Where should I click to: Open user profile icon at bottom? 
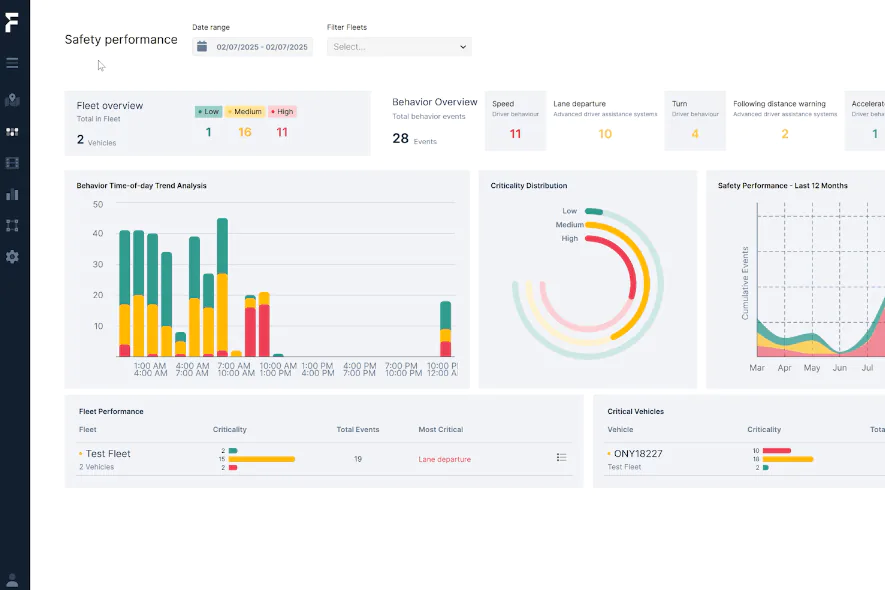coord(12,579)
